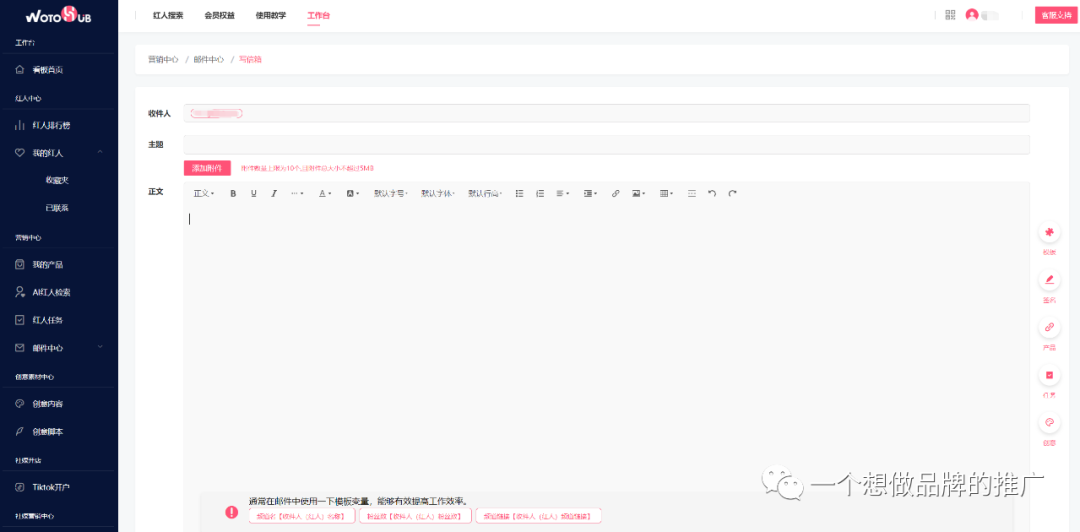Open the insert table dropdown
The height and width of the screenshot is (532, 1080).
click(x=667, y=194)
